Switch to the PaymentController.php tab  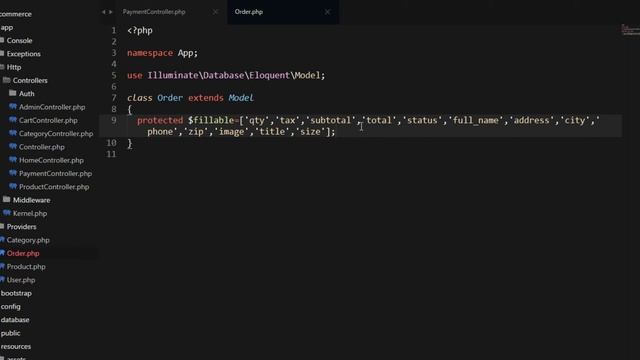coord(154,12)
